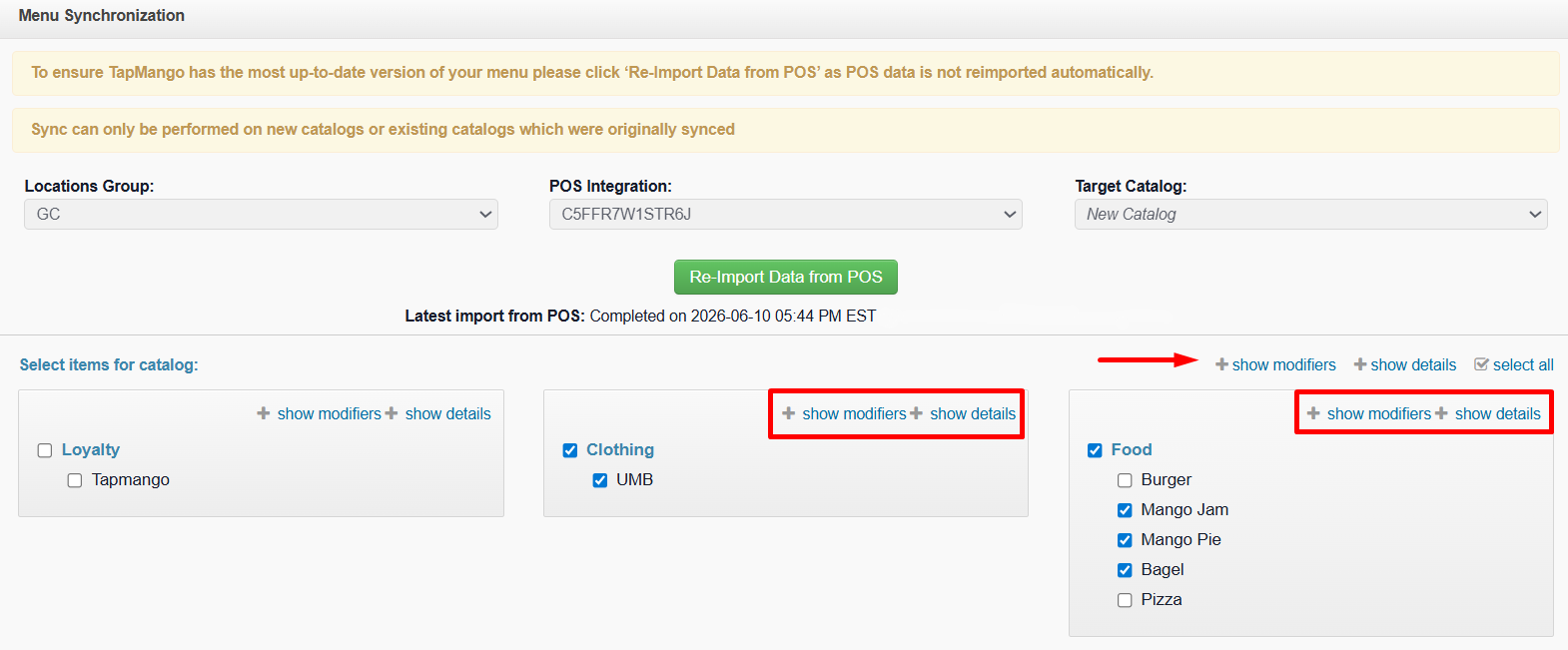Uncheck the Mango Jam item
This screenshot has width=1568, height=650.
[1125, 510]
